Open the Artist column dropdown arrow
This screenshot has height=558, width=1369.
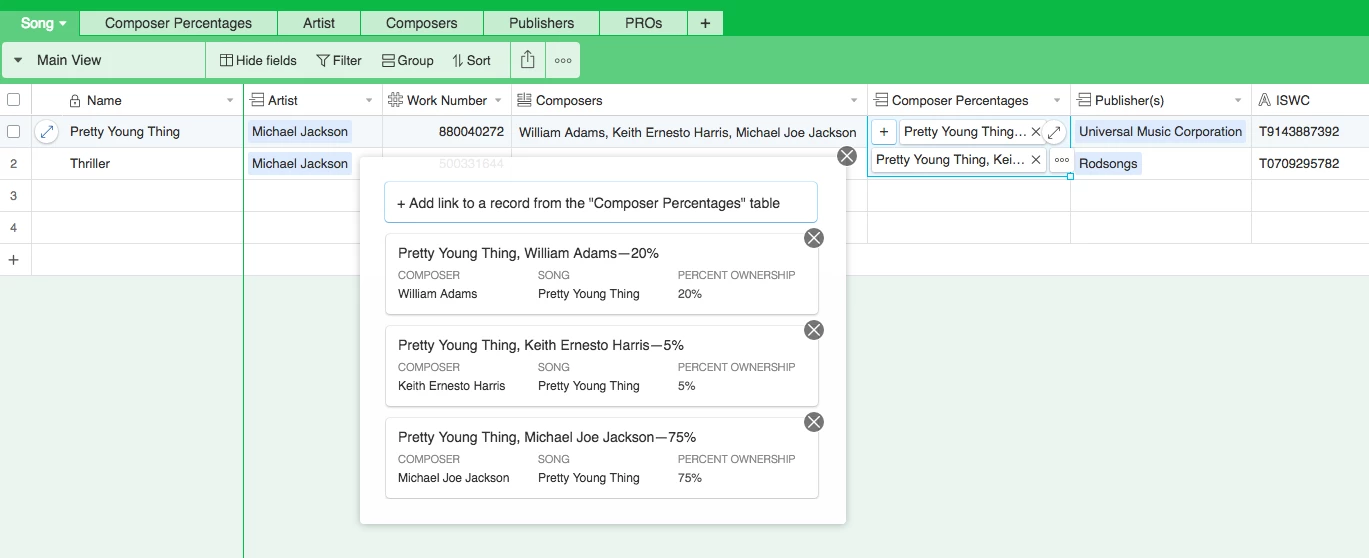click(369, 101)
